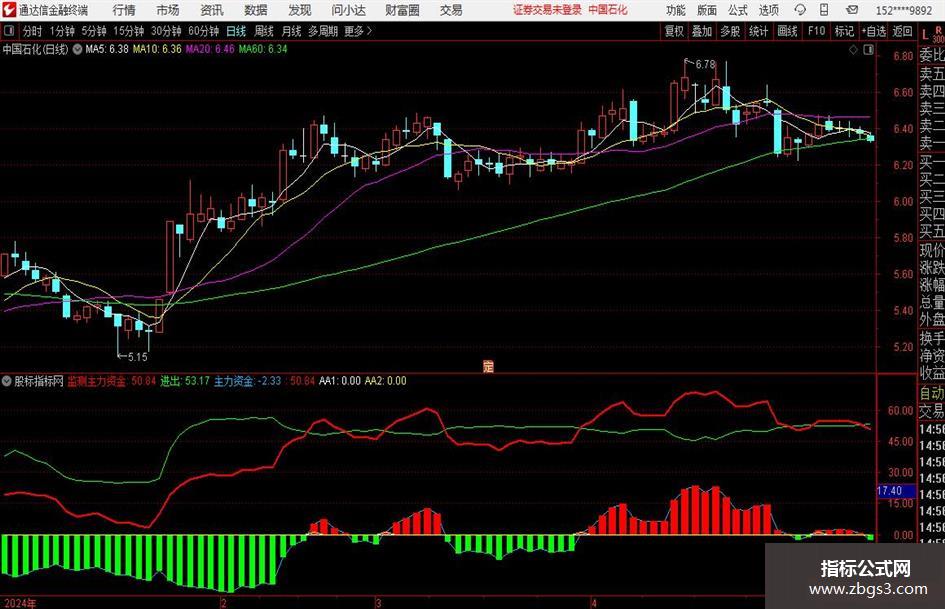This screenshot has height=609, width=945.
Task: Open the 公式 menu
Action: pos(738,10)
